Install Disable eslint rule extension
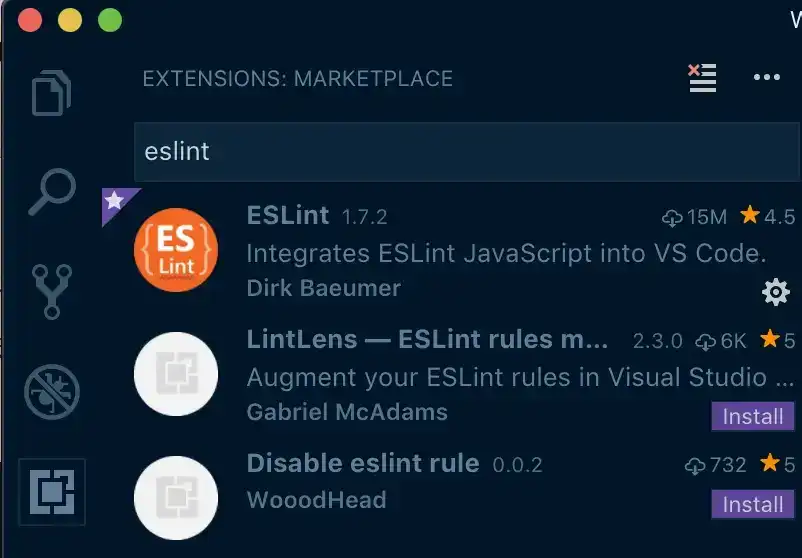Image resolution: width=802 pixels, height=558 pixels. pyautogui.click(x=753, y=504)
